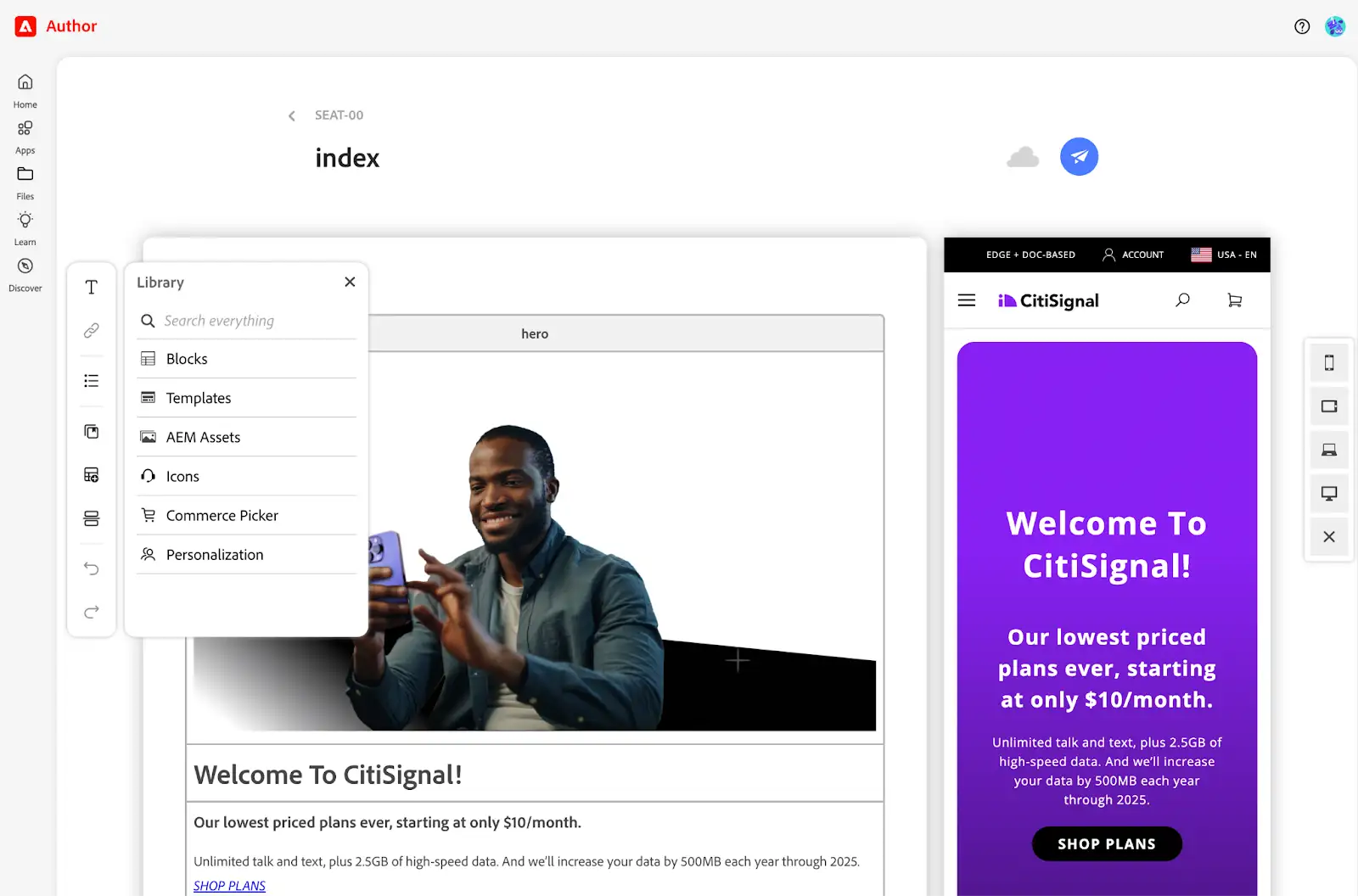Click the insert block table icon
This screenshot has width=1358, height=896.
(92, 475)
